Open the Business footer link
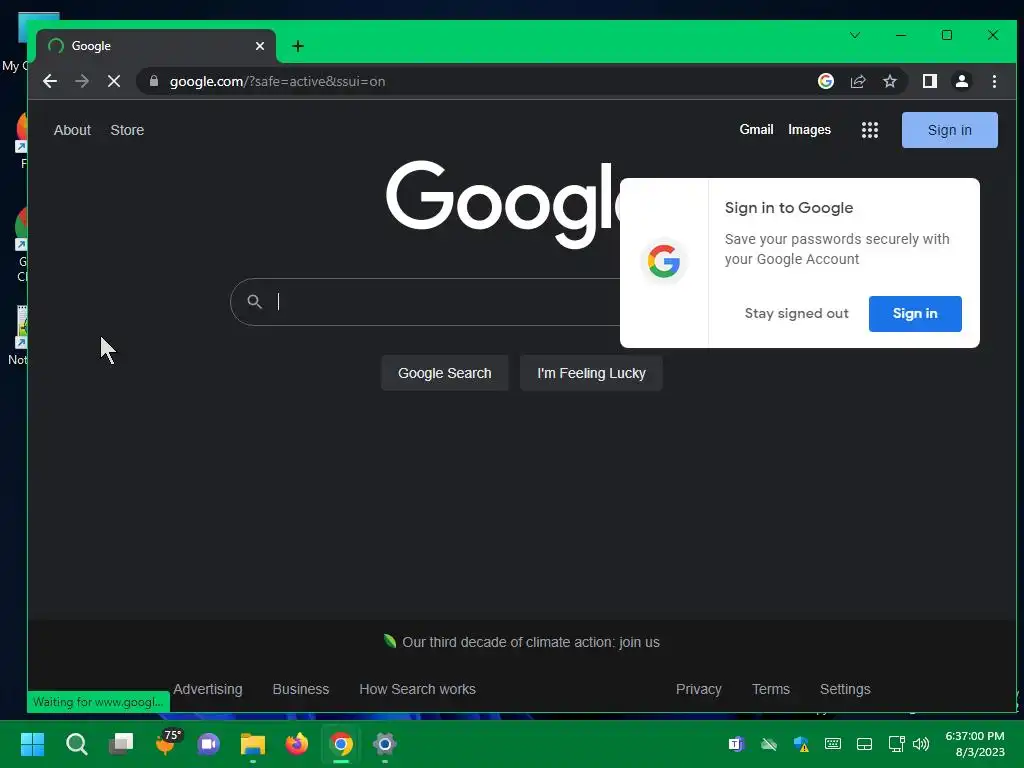 click(x=300, y=689)
